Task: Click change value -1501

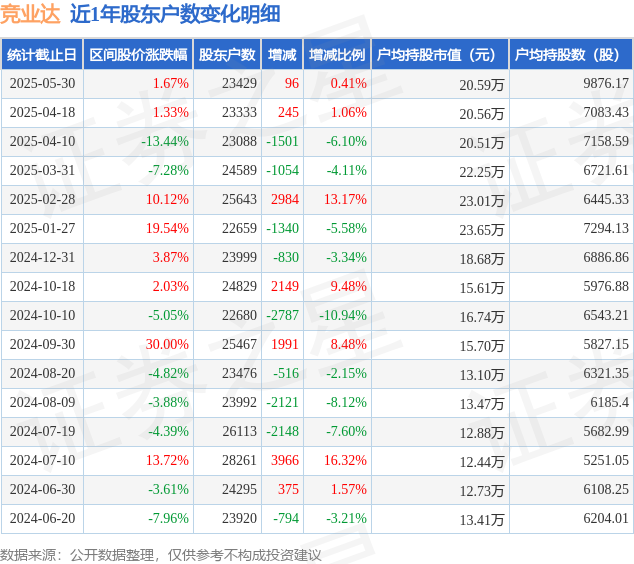Action: coord(283,142)
